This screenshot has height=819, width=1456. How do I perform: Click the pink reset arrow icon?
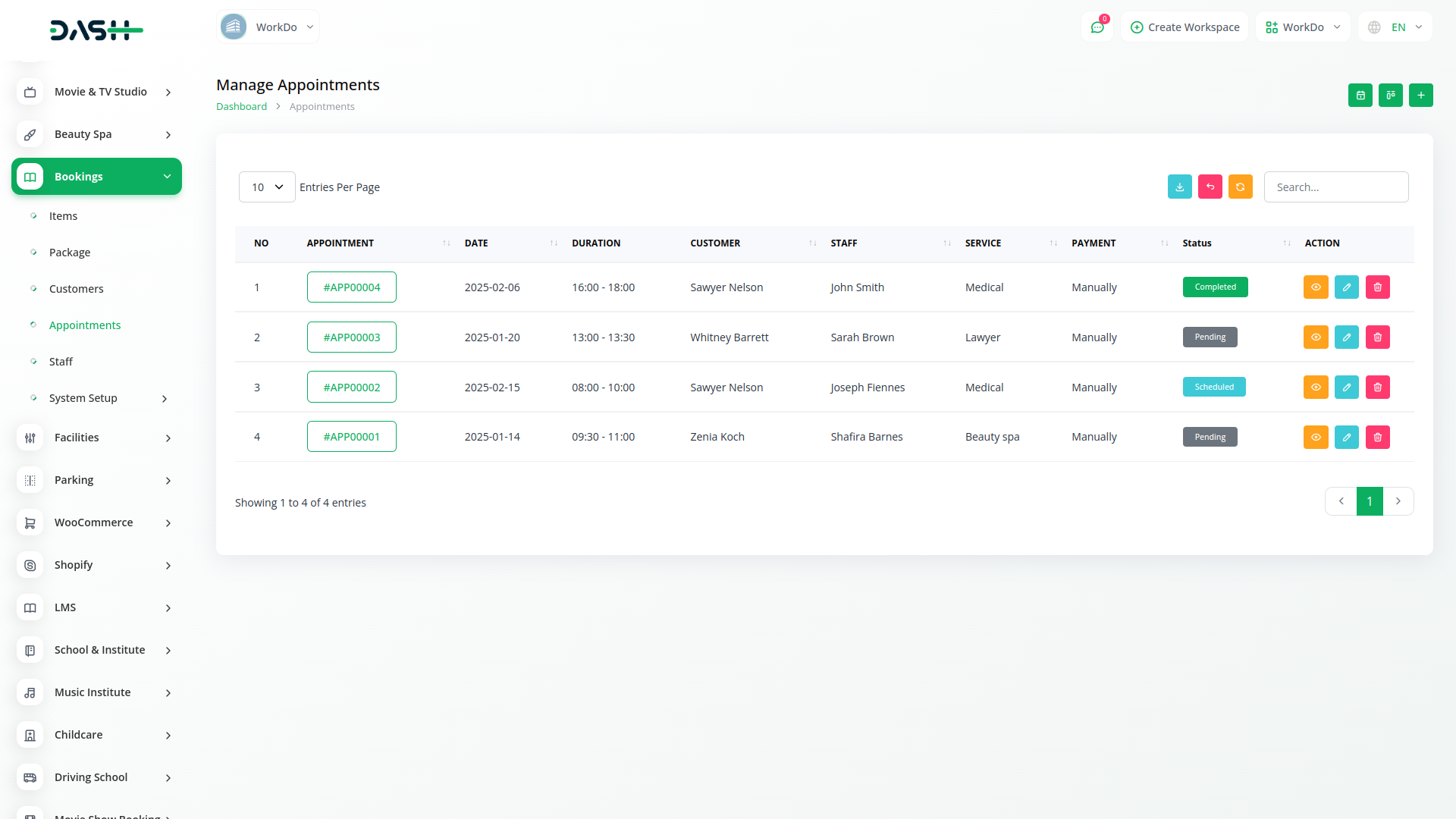pos(1210,187)
